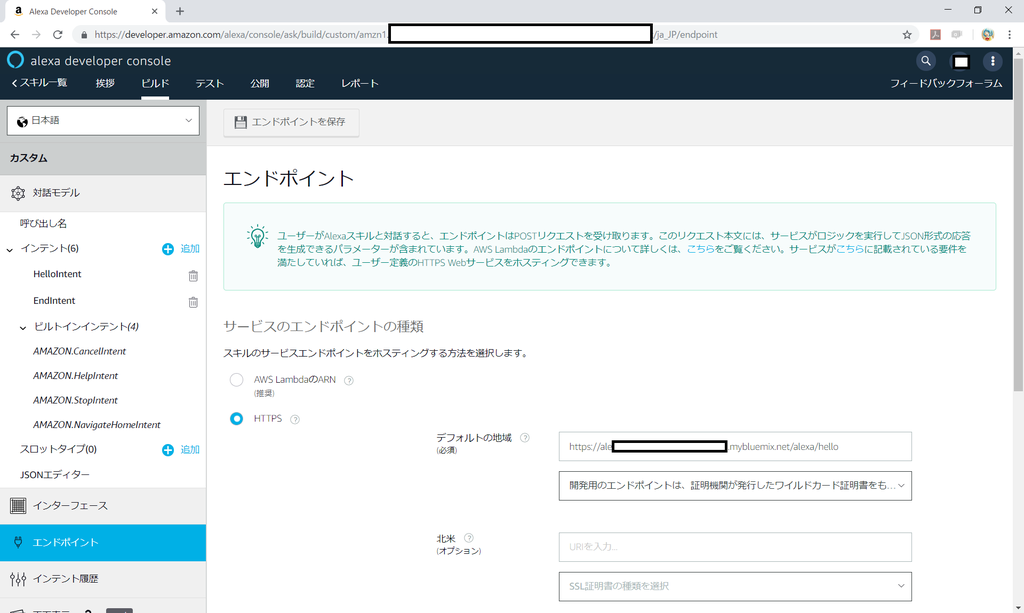The image size is (1024, 613).
Task: Click 追加 next to インテント
Action: 190,249
